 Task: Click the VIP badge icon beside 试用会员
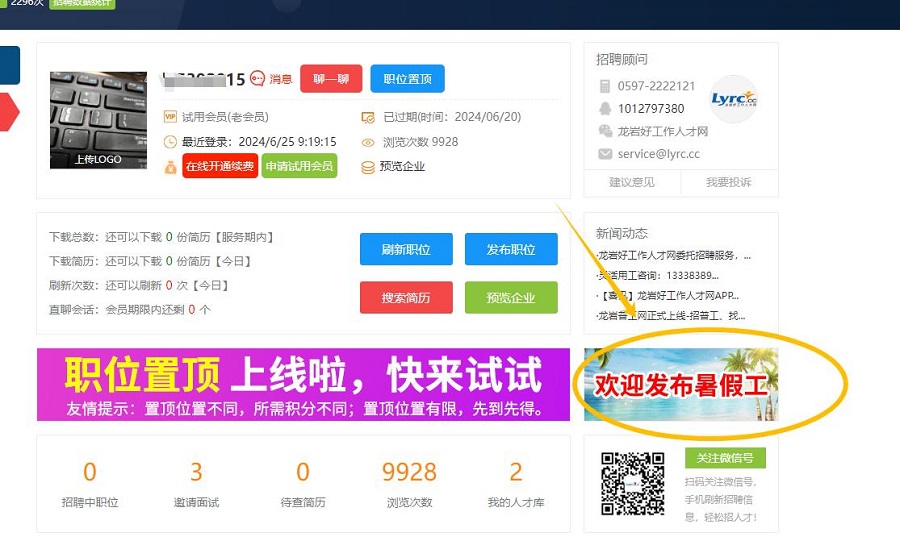(170, 116)
